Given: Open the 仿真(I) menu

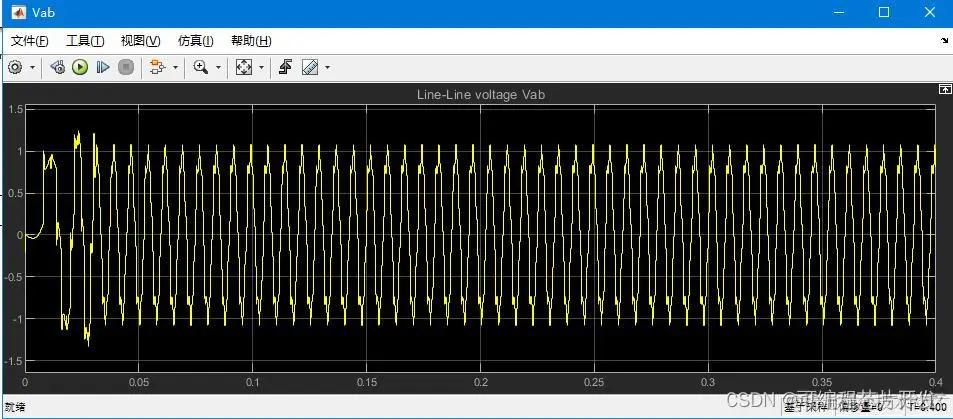Looking at the screenshot, I should [196, 41].
